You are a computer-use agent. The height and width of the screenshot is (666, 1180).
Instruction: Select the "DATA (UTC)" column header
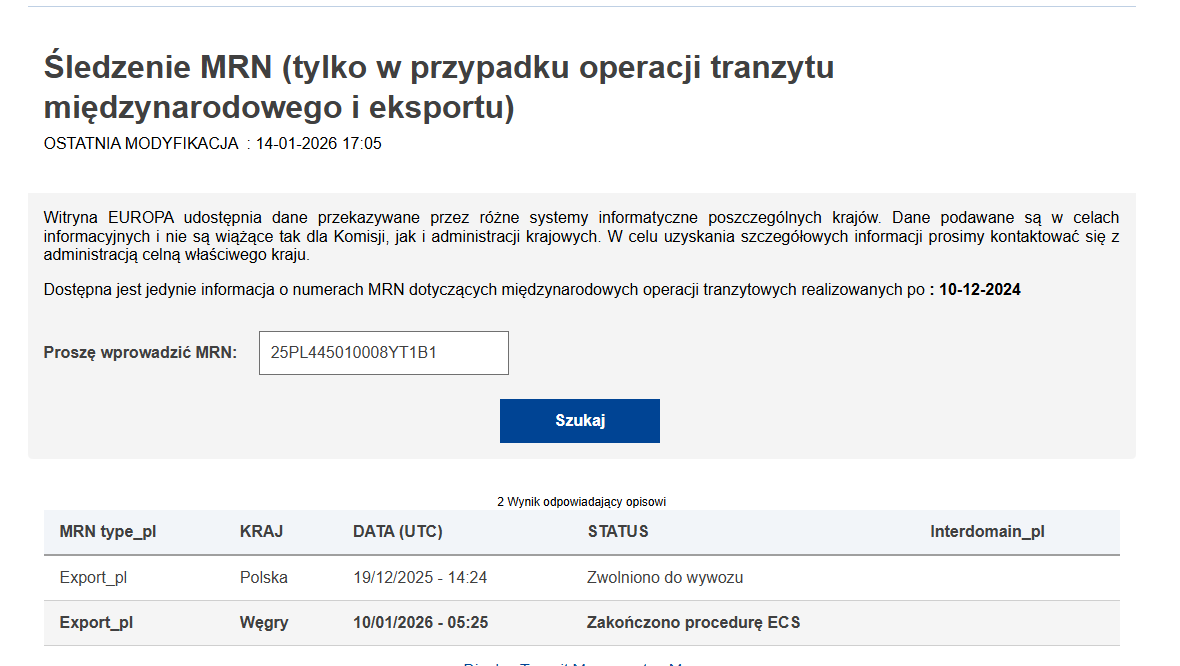click(398, 532)
